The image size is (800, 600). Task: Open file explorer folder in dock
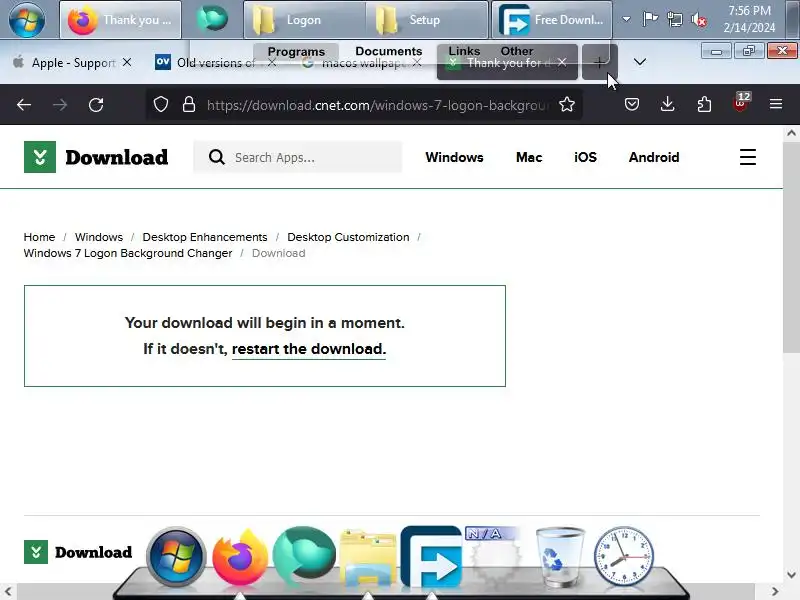point(368,559)
